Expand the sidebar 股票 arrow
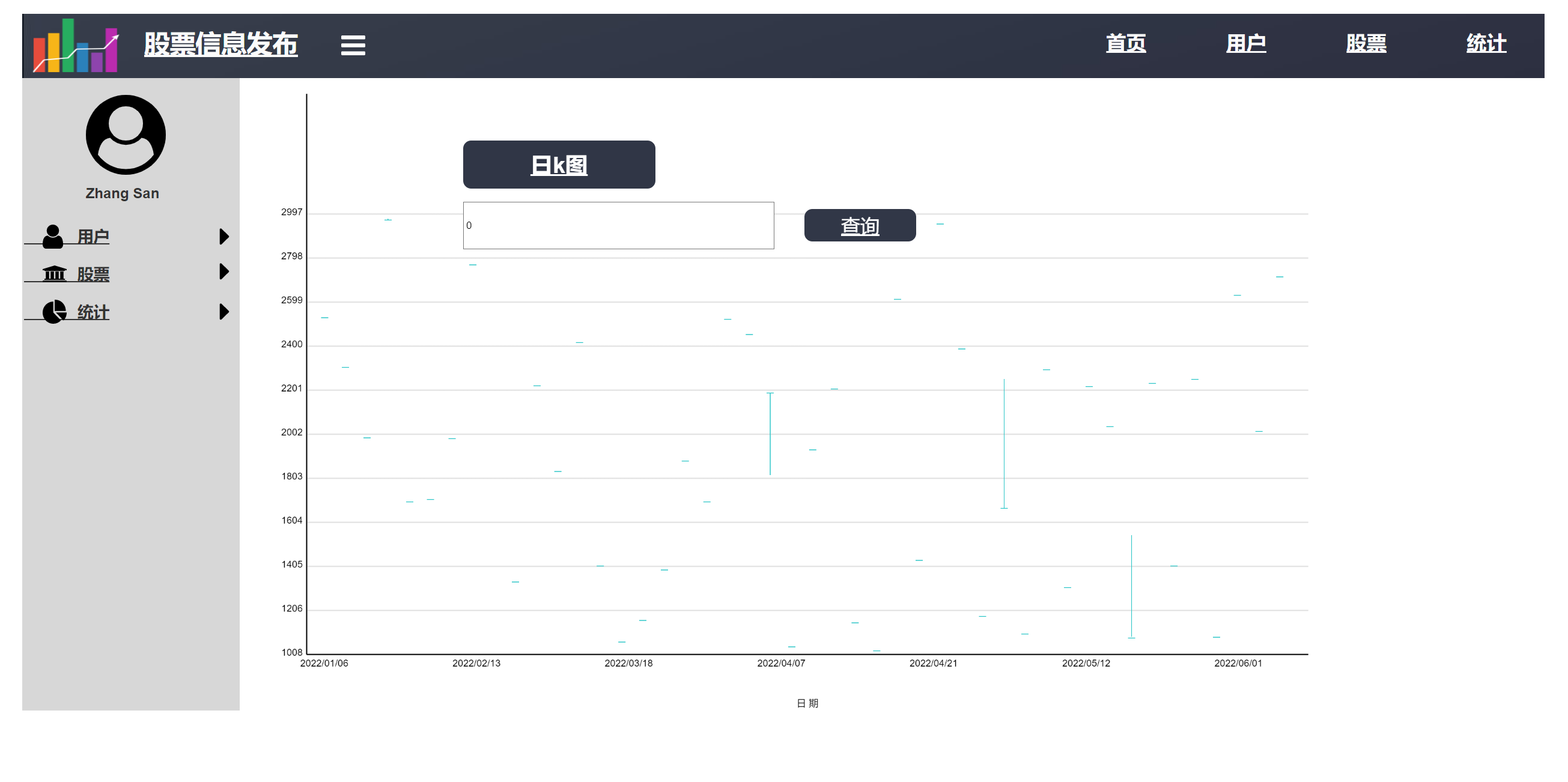The width and height of the screenshot is (1568, 782). tap(223, 271)
